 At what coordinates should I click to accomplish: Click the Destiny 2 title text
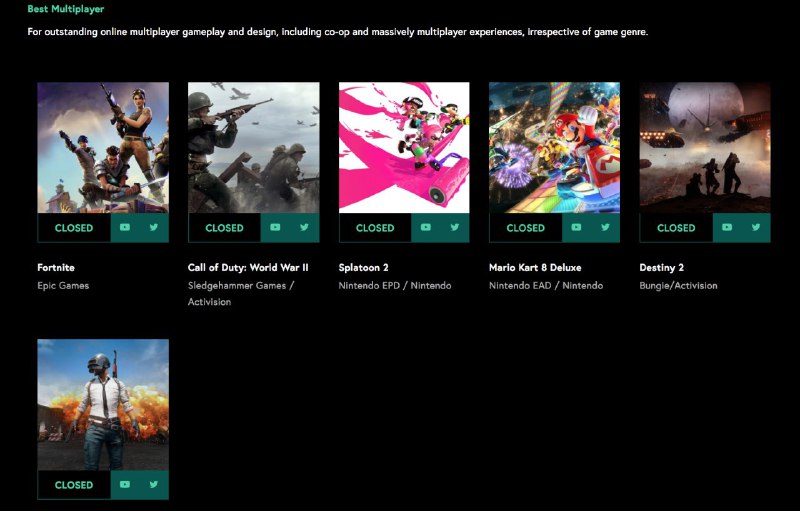coord(661,268)
